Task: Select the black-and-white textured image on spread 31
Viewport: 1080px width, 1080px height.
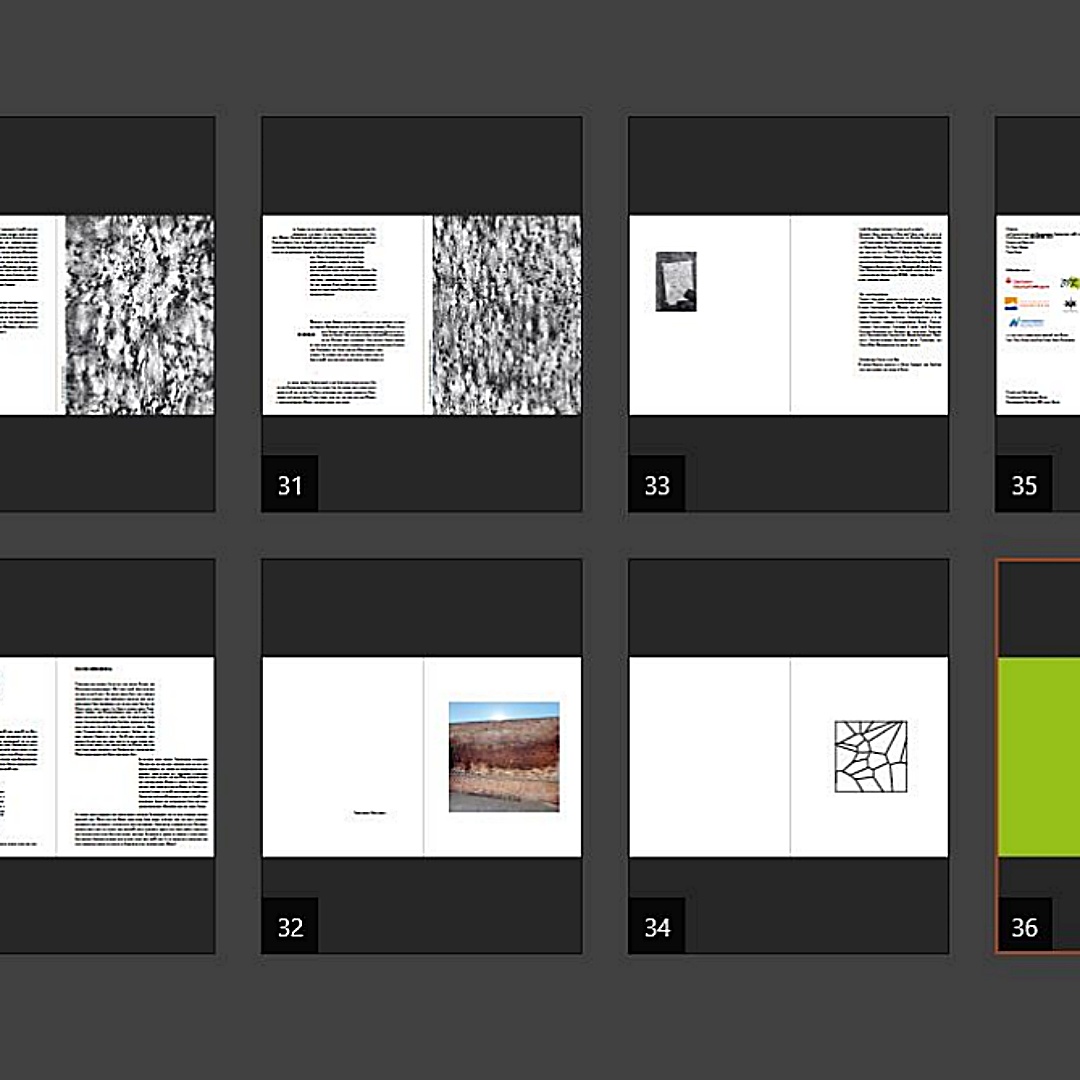Action: pyautogui.click(x=506, y=314)
